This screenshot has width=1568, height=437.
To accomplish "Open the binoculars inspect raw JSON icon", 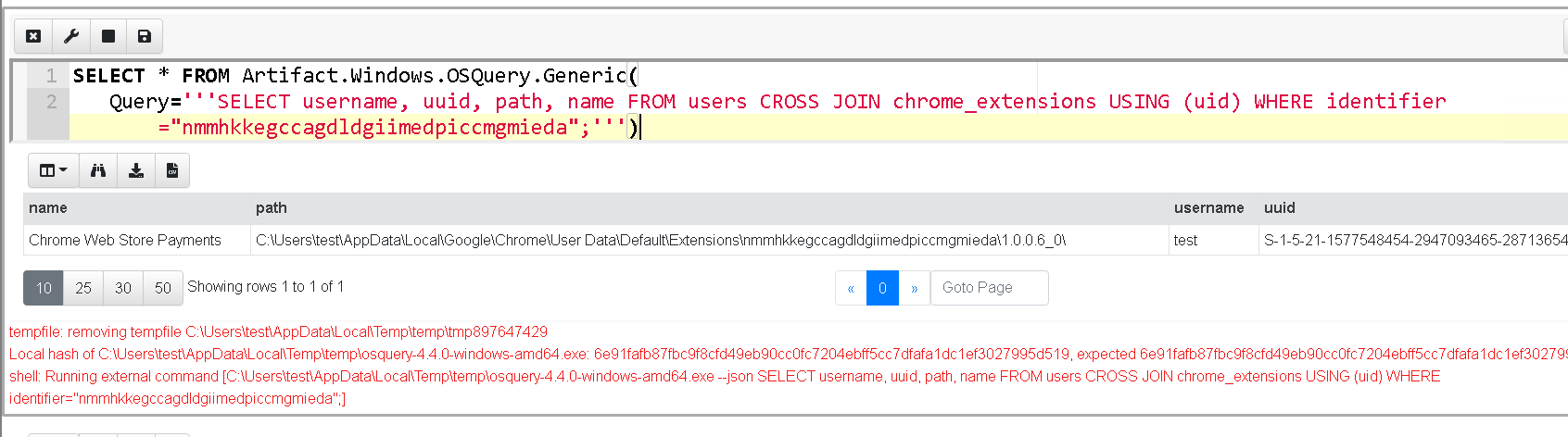I will [98, 170].
